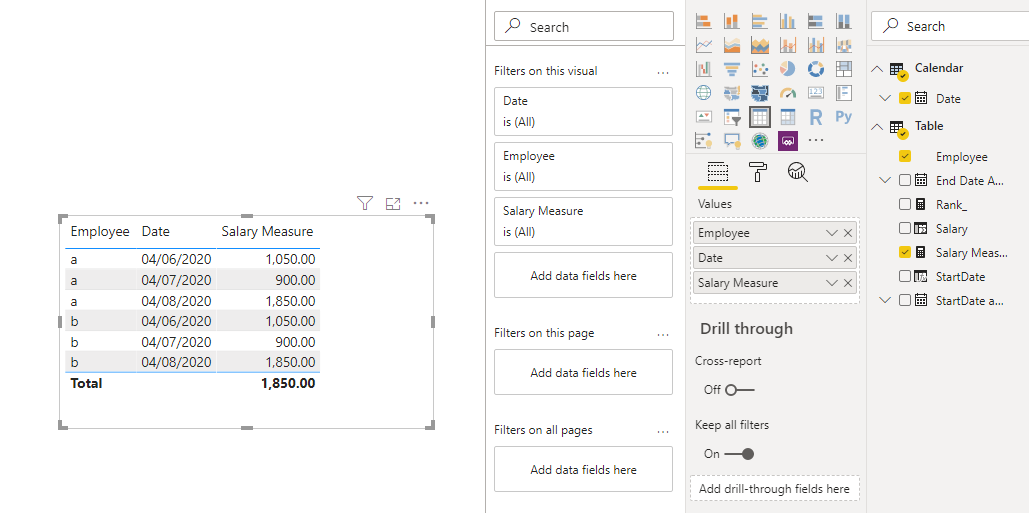Open filter icon above the table visual
Viewport: 1029px width, 513px height.
365,203
